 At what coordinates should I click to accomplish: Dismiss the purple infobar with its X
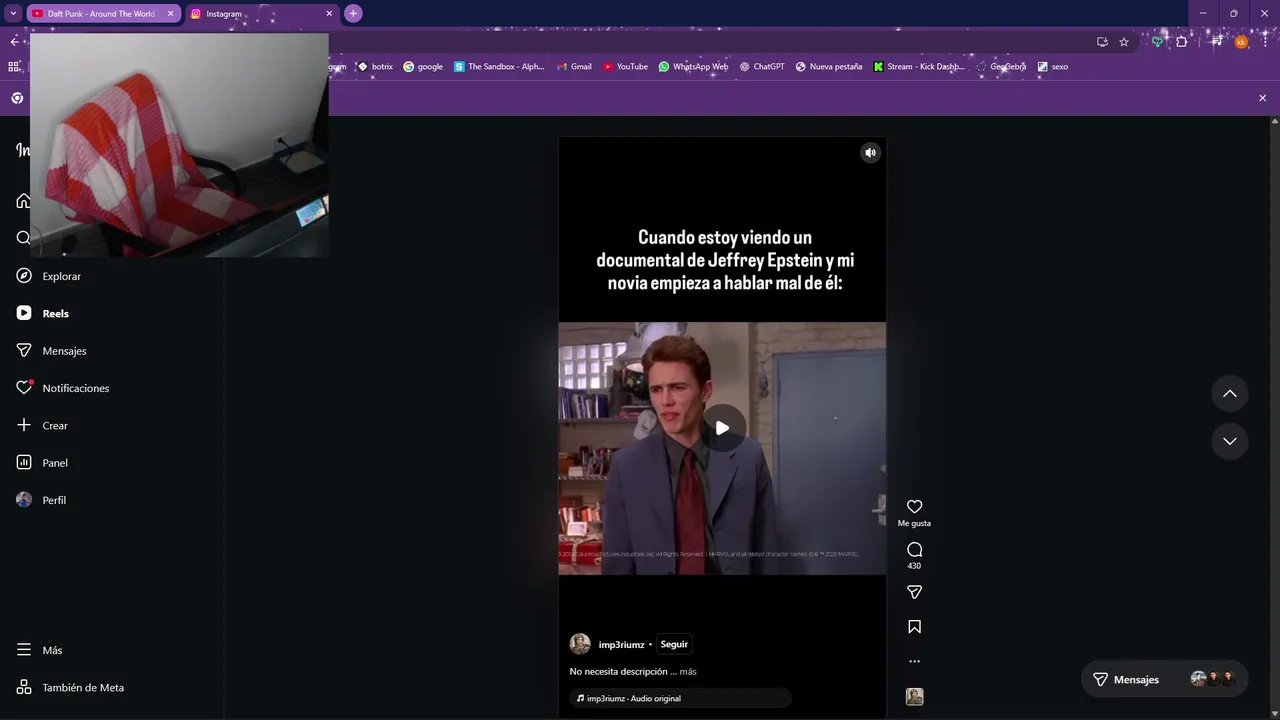pos(1262,98)
